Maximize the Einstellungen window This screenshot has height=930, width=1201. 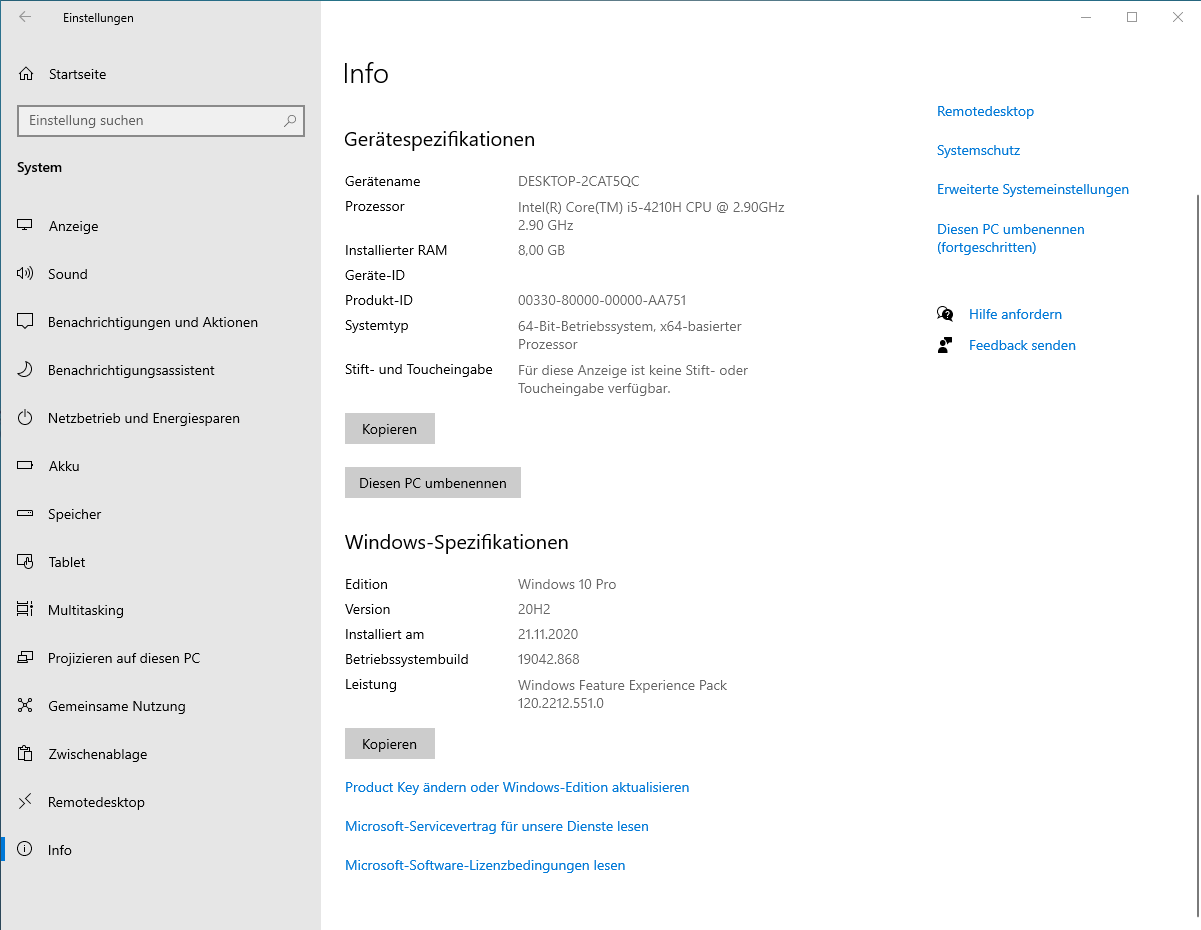(x=1132, y=17)
